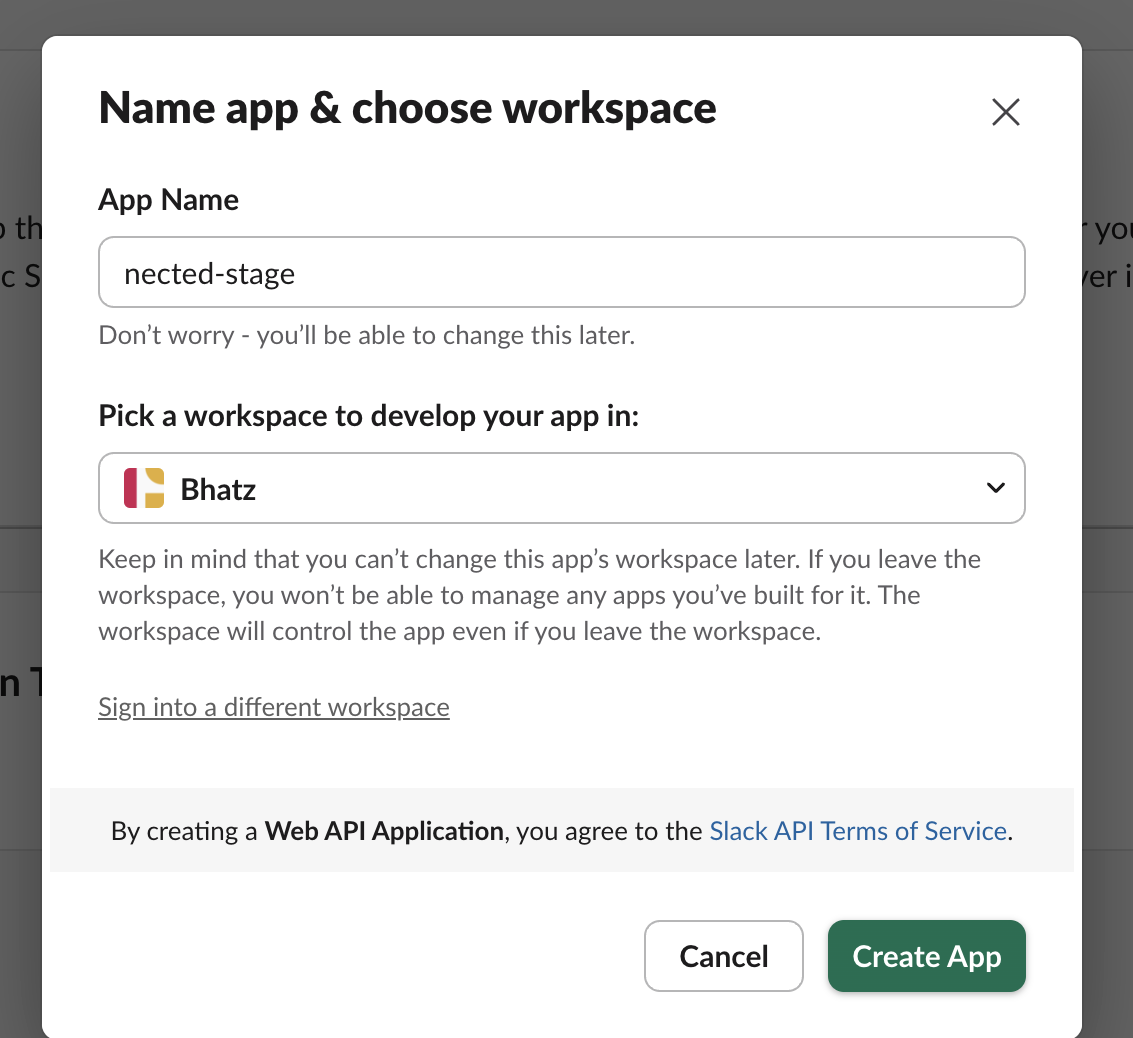Image resolution: width=1133 pixels, height=1038 pixels.
Task: Click 'Pick a workspace to develop' label
Action: coord(368,415)
